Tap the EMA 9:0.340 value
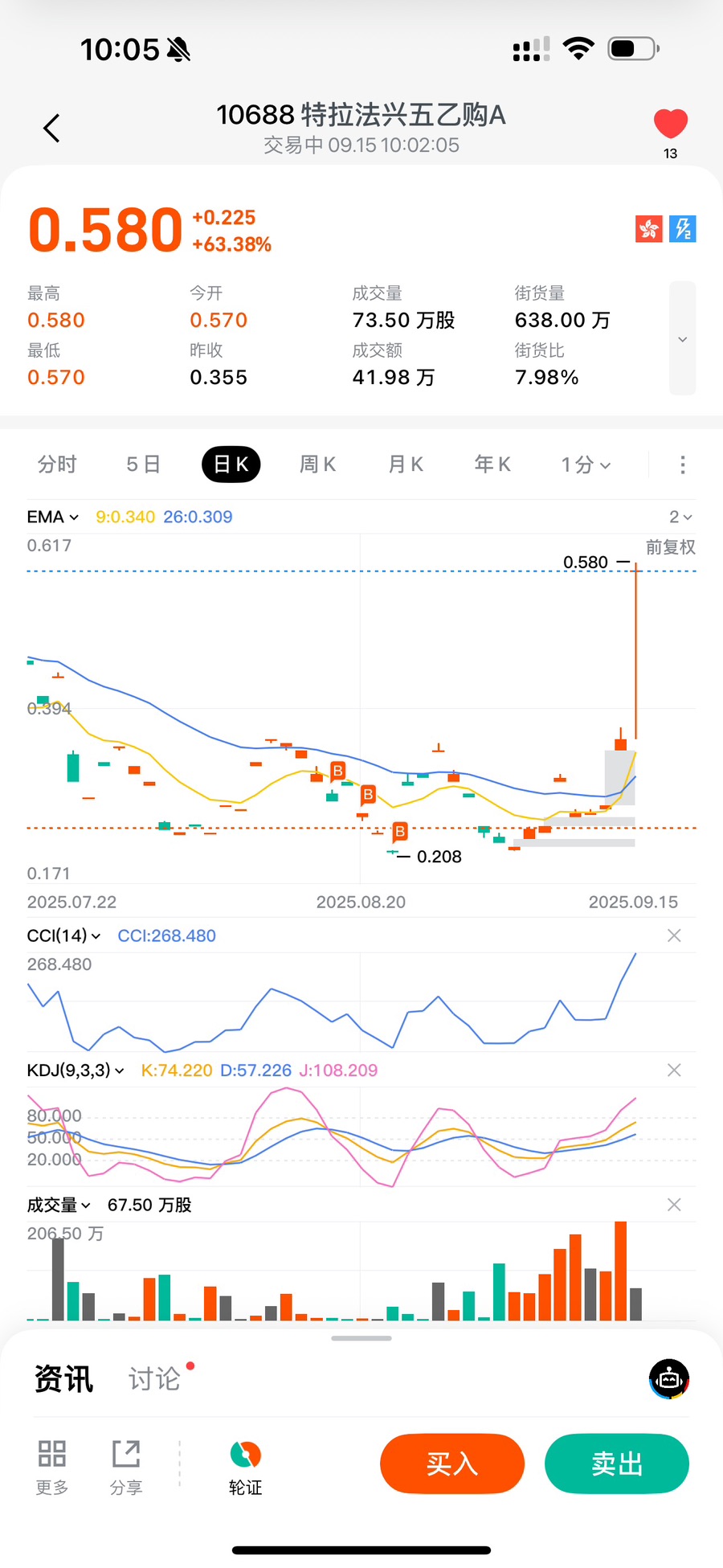Screen dimensions: 723x1568 coord(125,517)
